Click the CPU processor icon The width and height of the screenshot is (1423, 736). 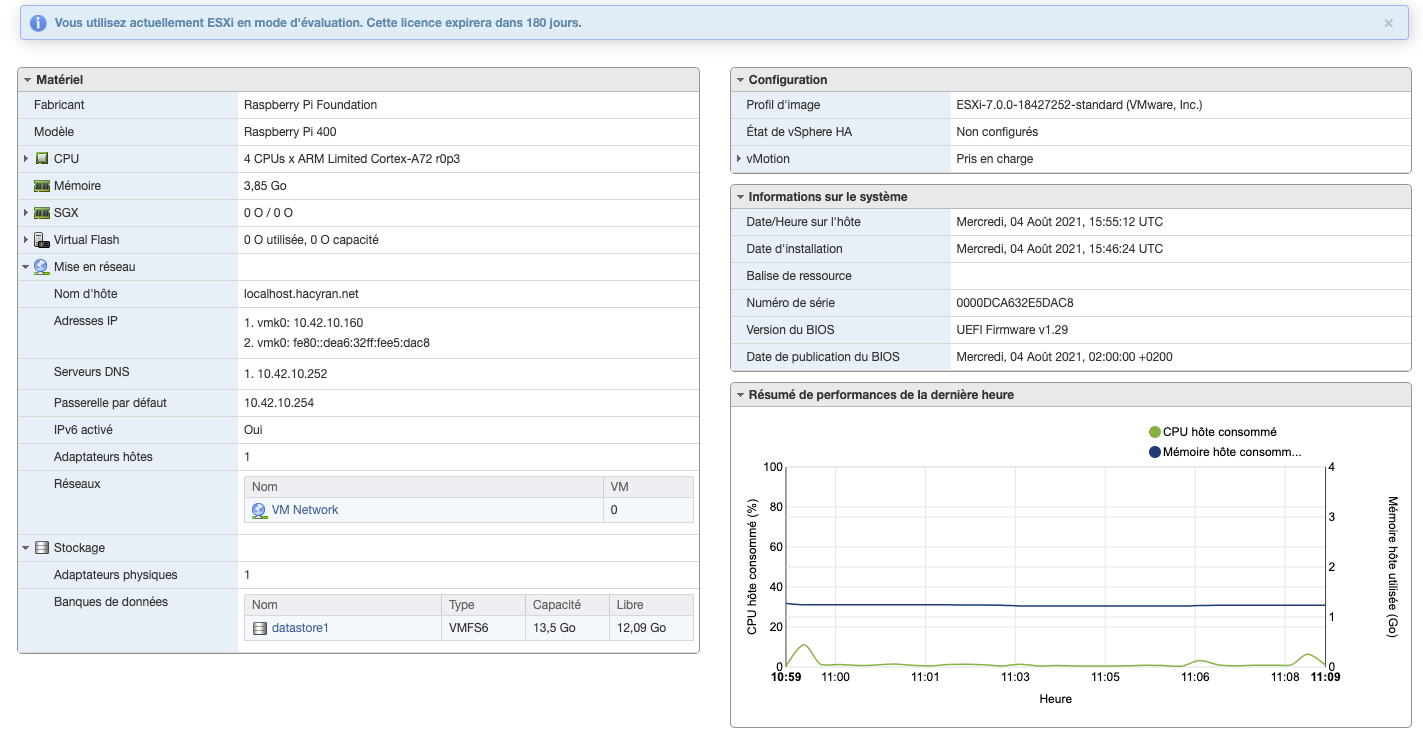[42, 158]
